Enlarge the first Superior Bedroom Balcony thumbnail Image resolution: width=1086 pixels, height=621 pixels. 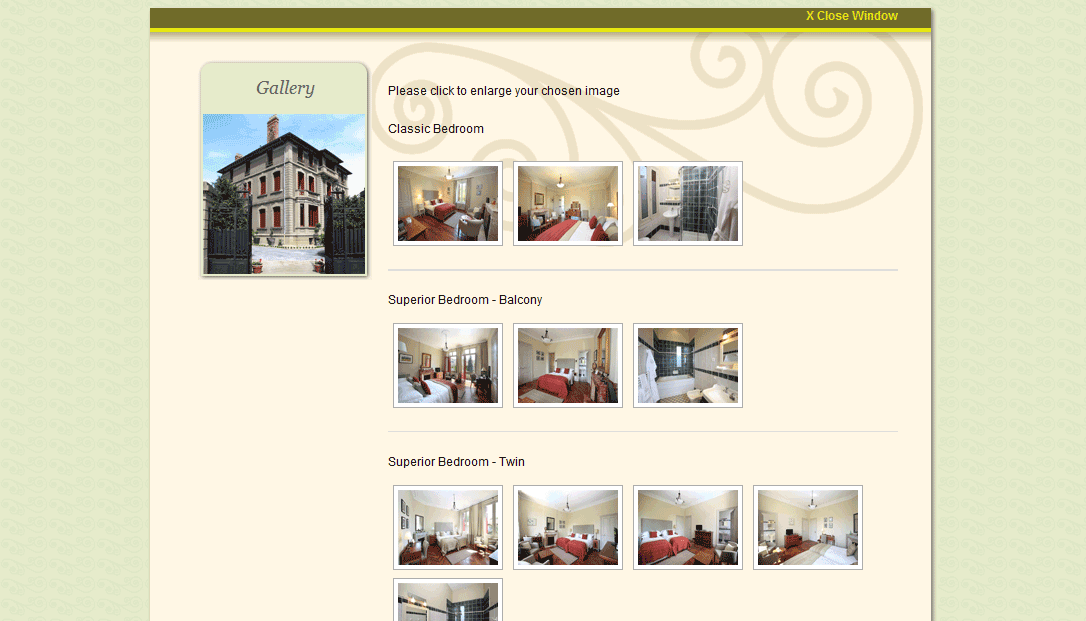click(x=447, y=366)
